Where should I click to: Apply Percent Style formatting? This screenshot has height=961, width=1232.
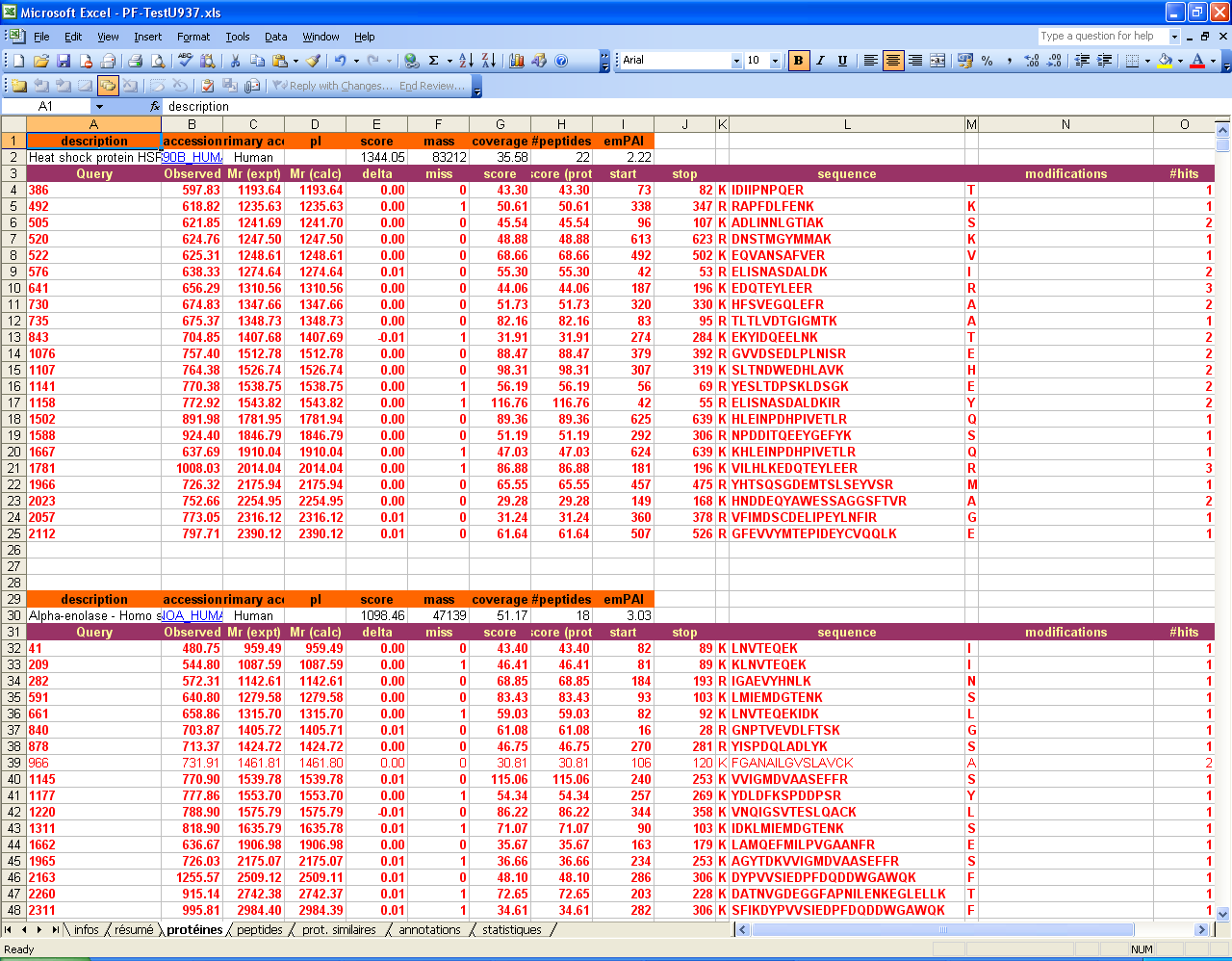point(987,61)
